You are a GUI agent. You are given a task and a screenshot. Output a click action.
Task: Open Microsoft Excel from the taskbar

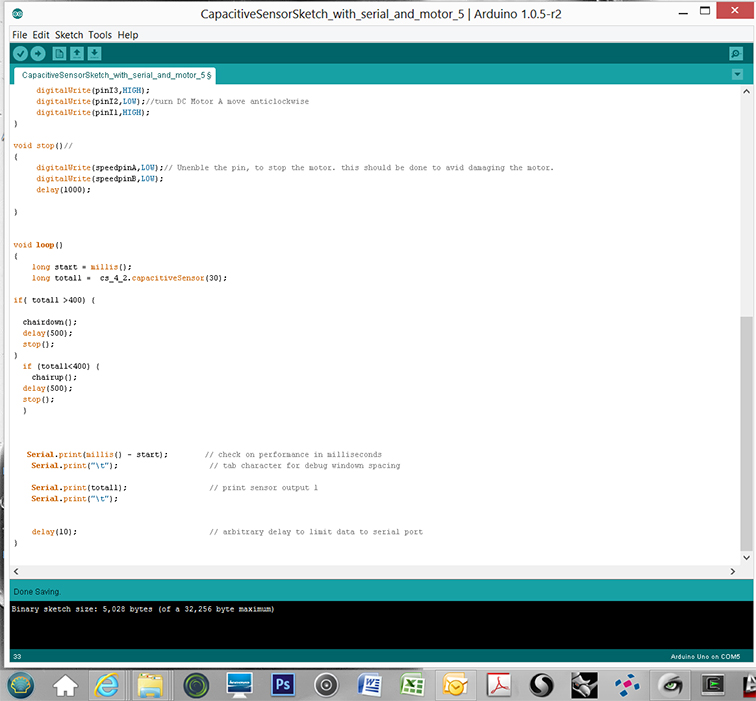(x=412, y=685)
